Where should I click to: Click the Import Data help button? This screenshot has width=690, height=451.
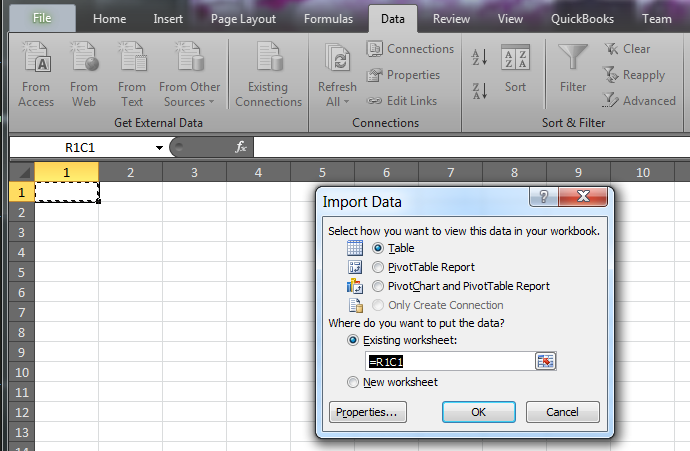tap(544, 196)
